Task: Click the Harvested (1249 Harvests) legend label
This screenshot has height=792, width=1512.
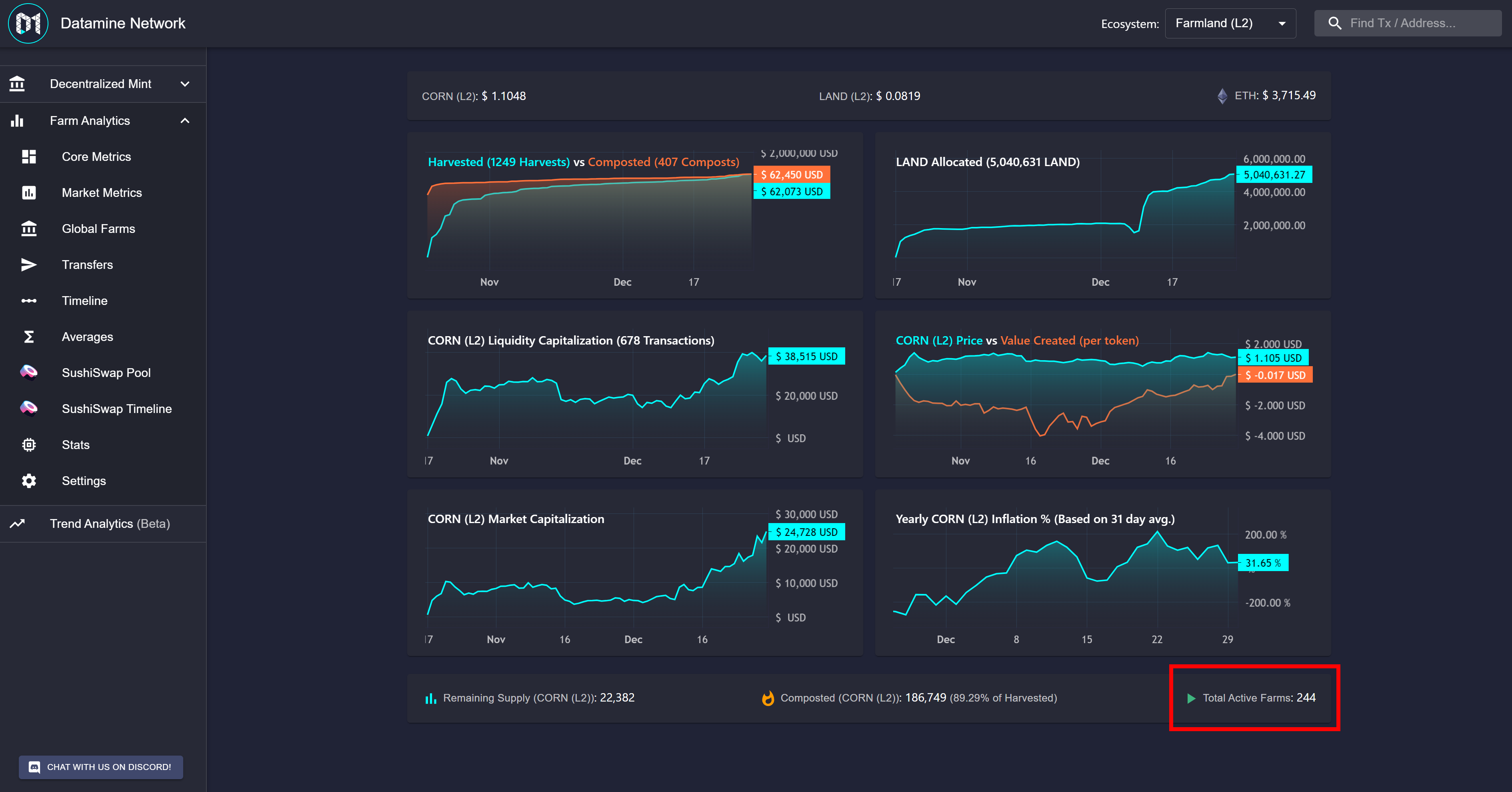Action: click(x=499, y=162)
